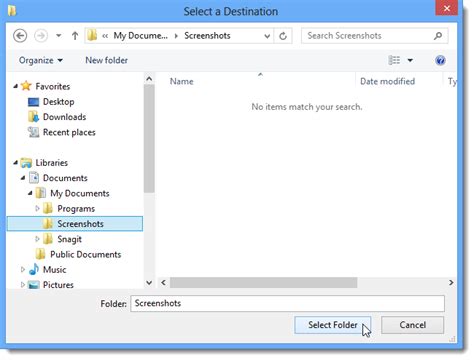Expand the Pictures library
474x360 pixels.
click(23, 285)
